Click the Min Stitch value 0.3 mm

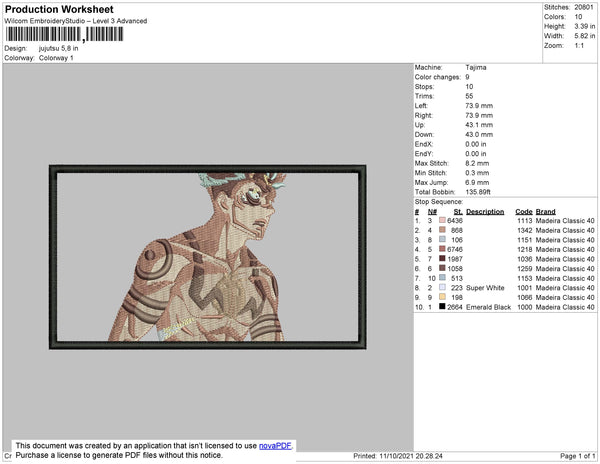[477, 173]
